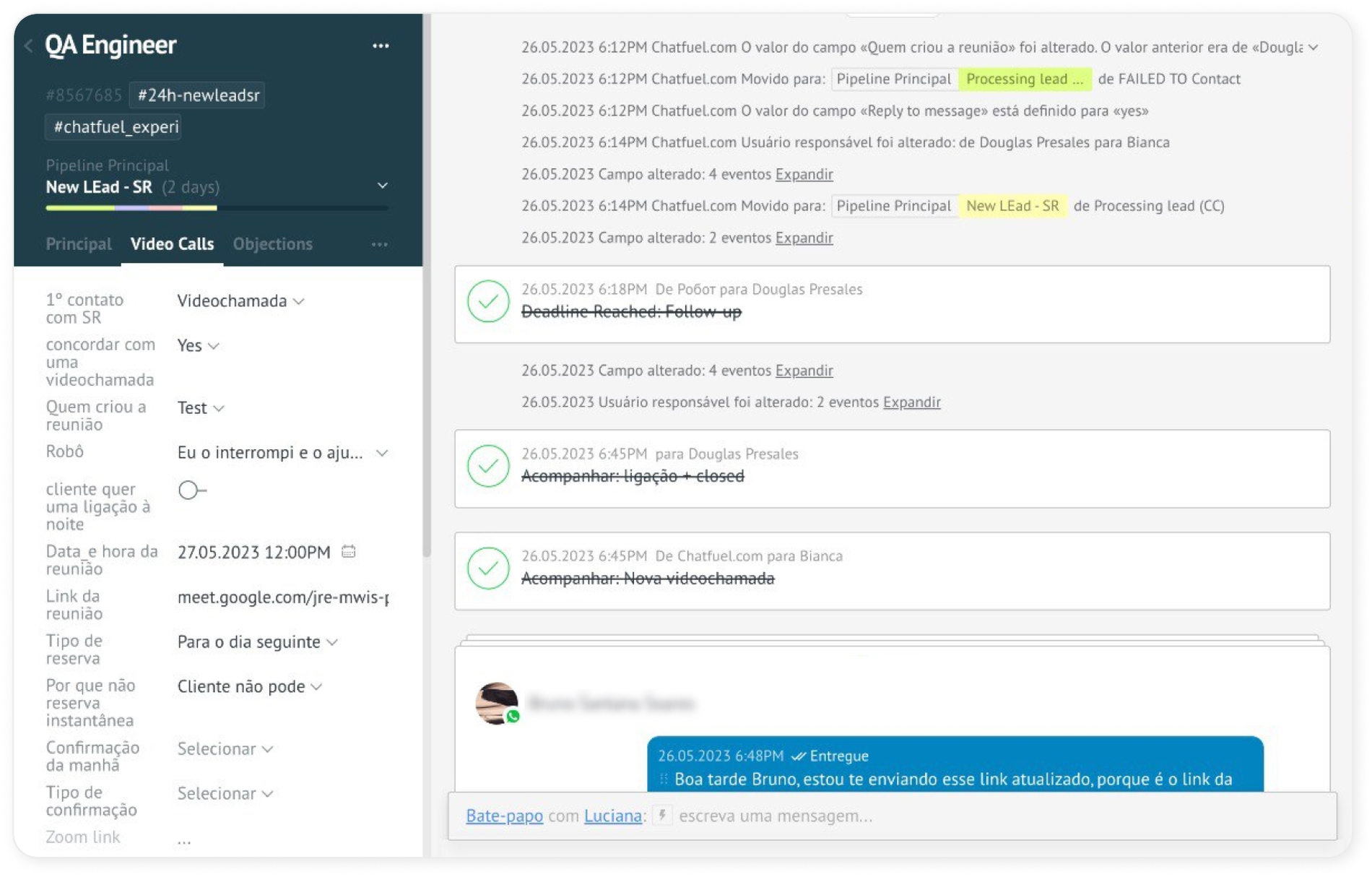1372x877 pixels.
Task: Click the back arrow on the QA Engineer card
Action: point(27,45)
